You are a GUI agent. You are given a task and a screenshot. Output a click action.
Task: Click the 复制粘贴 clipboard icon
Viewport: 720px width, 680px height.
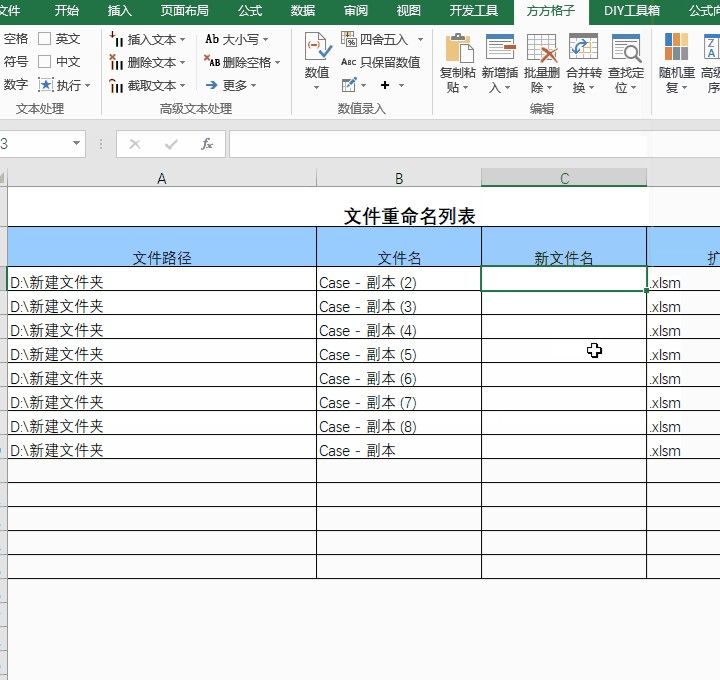click(x=459, y=47)
